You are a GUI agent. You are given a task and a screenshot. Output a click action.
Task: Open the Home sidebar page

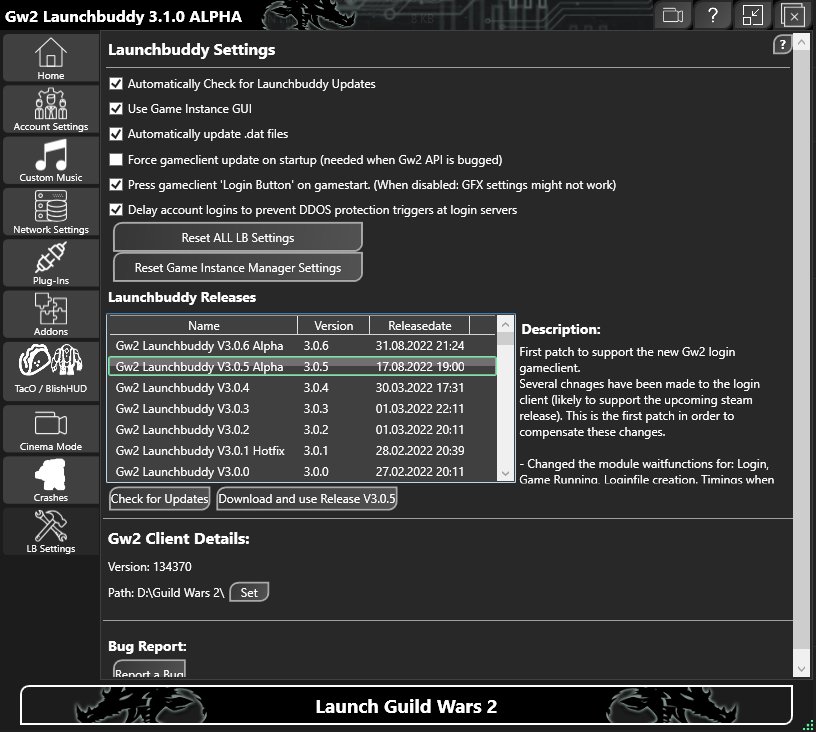pyautogui.click(x=51, y=58)
